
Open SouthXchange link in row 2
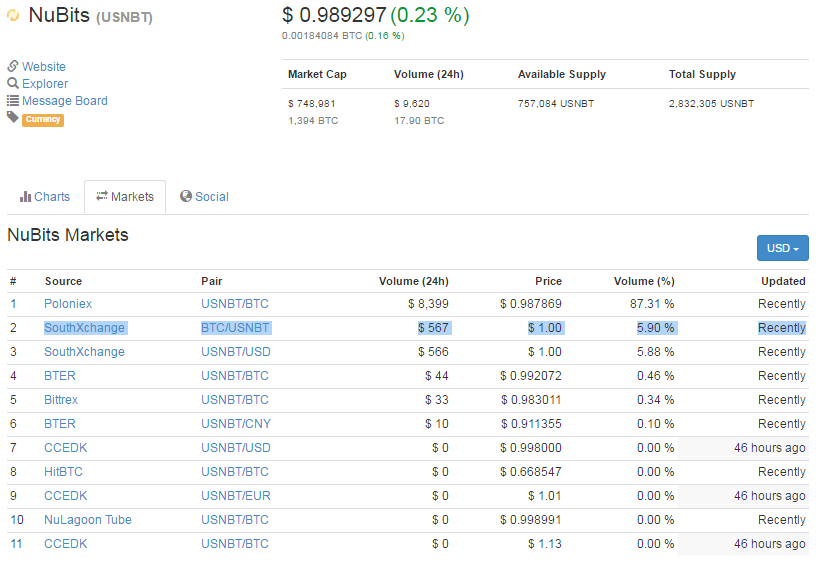click(x=84, y=328)
